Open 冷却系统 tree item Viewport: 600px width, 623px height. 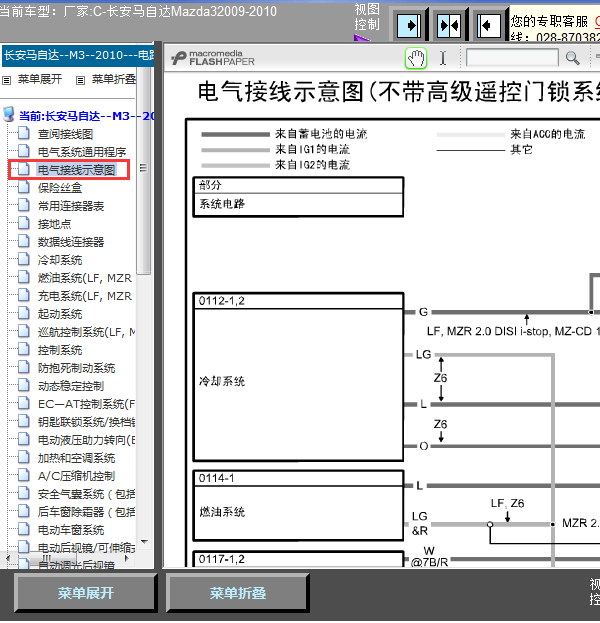pyautogui.click(x=60, y=260)
